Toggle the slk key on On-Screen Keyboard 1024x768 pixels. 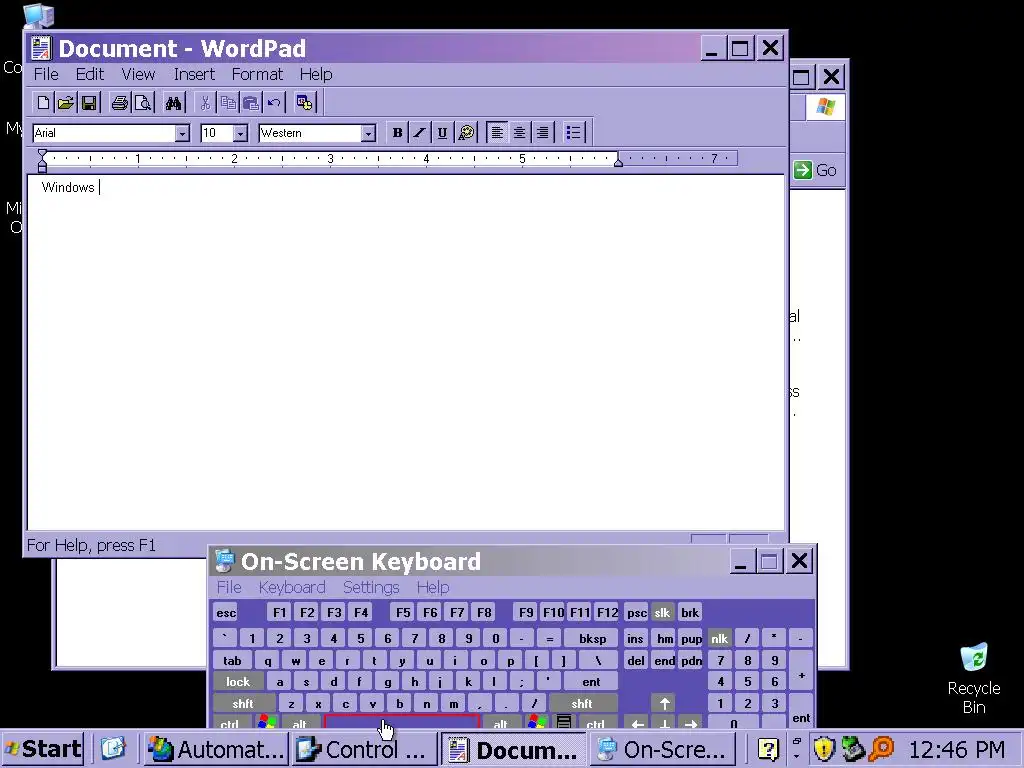tap(662, 613)
